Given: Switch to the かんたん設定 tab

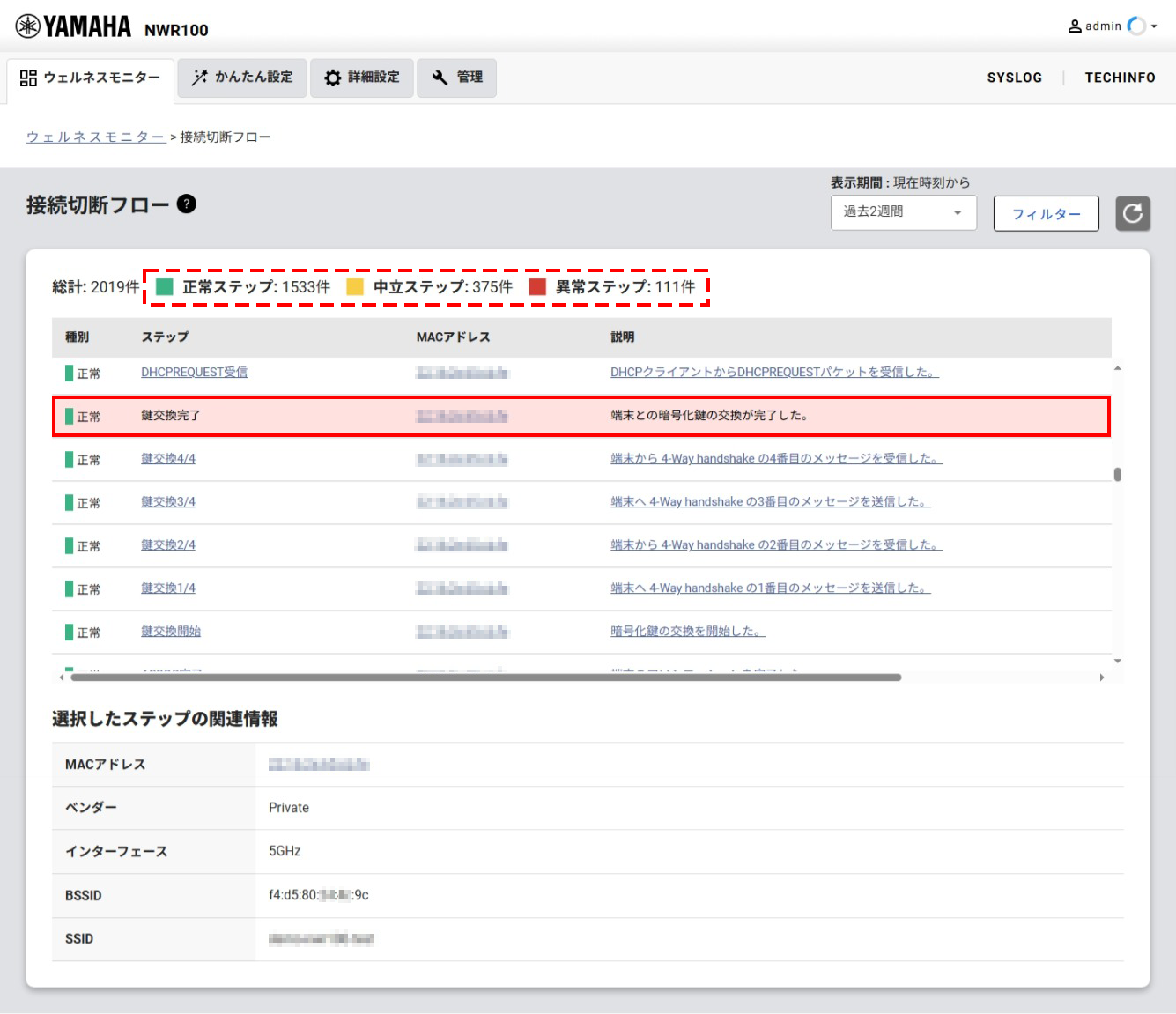Looking at the screenshot, I should 242,78.
